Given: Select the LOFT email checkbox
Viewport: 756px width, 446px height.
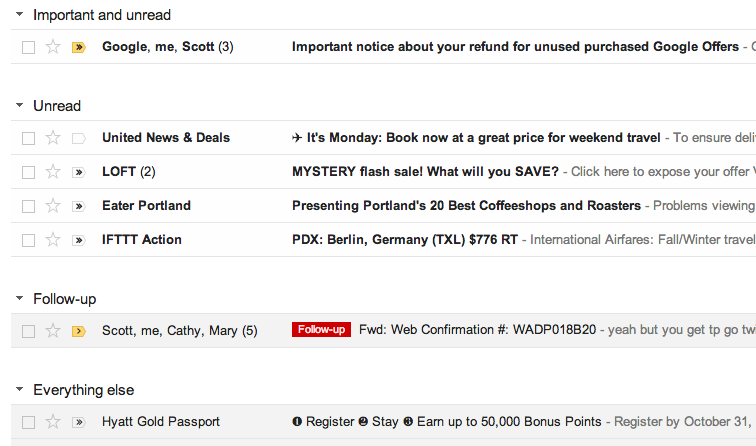Looking at the screenshot, I should (x=28, y=172).
